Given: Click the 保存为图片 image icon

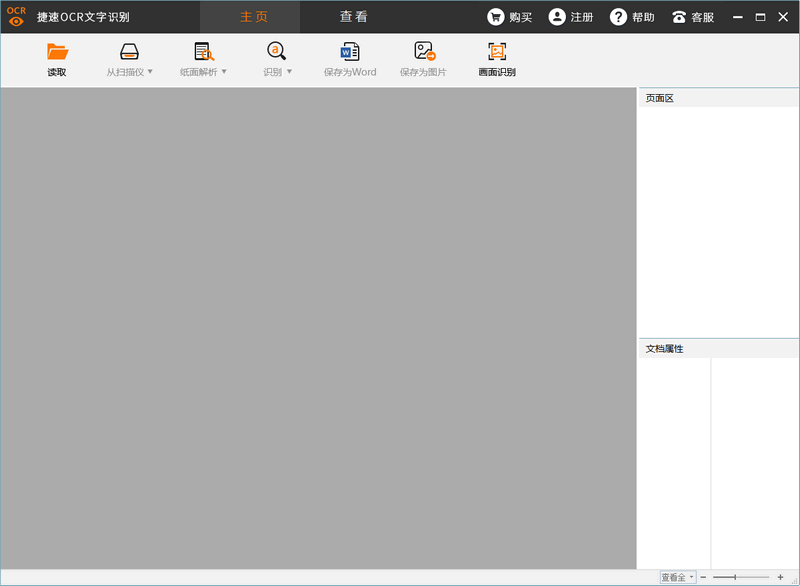Looking at the screenshot, I should [x=424, y=51].
